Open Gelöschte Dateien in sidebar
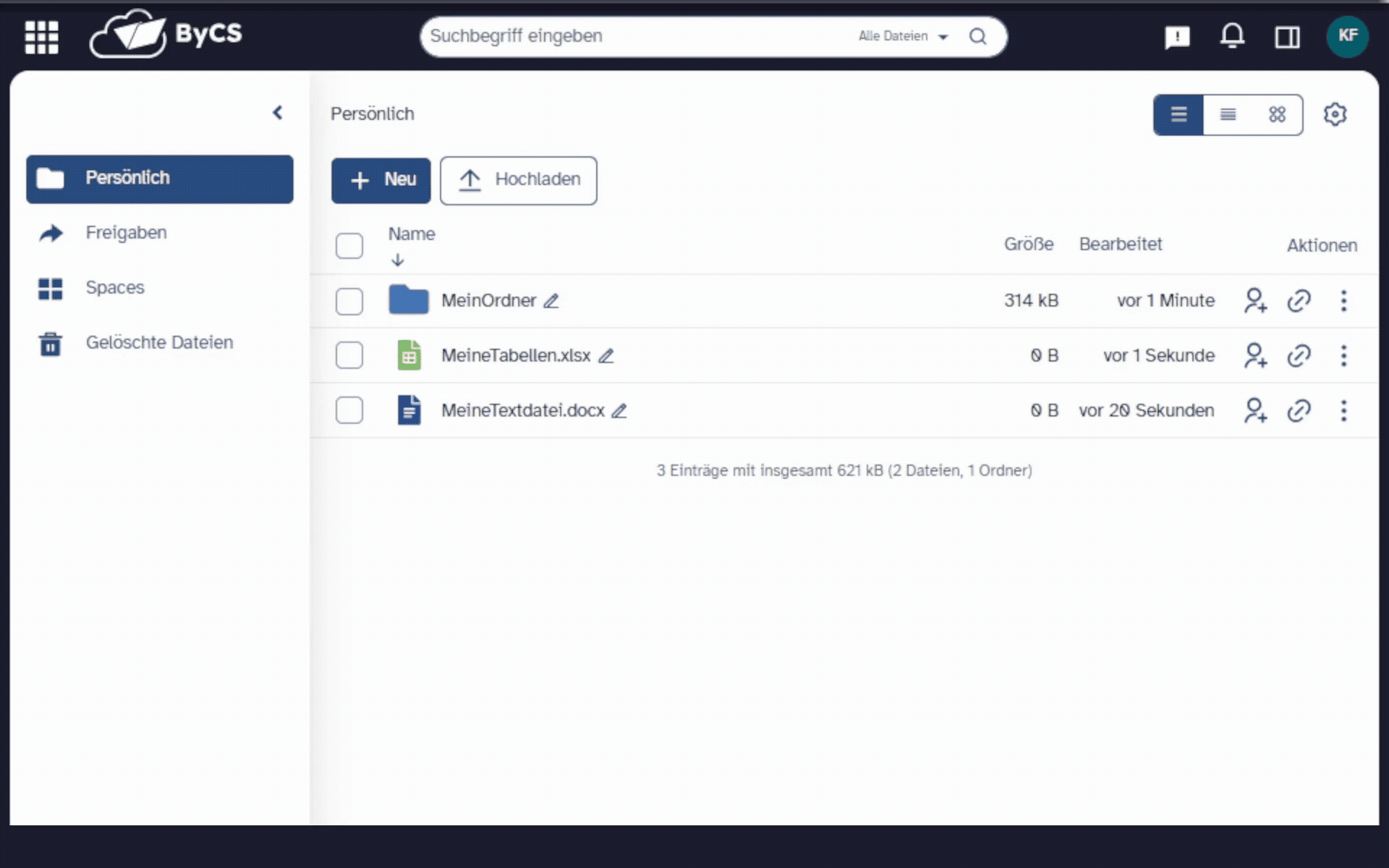 160,343
